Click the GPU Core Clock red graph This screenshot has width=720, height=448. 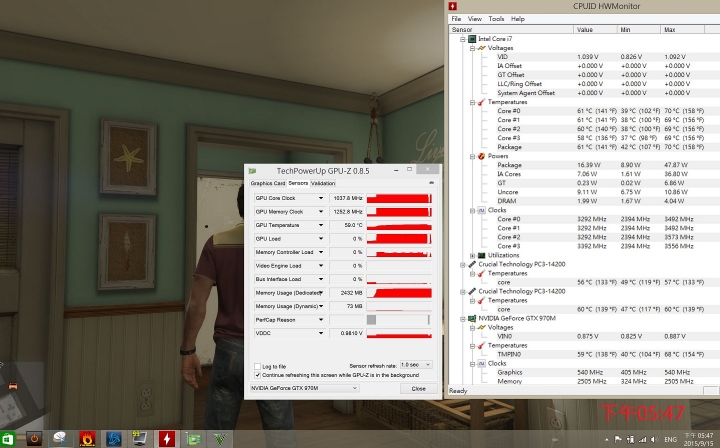(399, 198)
